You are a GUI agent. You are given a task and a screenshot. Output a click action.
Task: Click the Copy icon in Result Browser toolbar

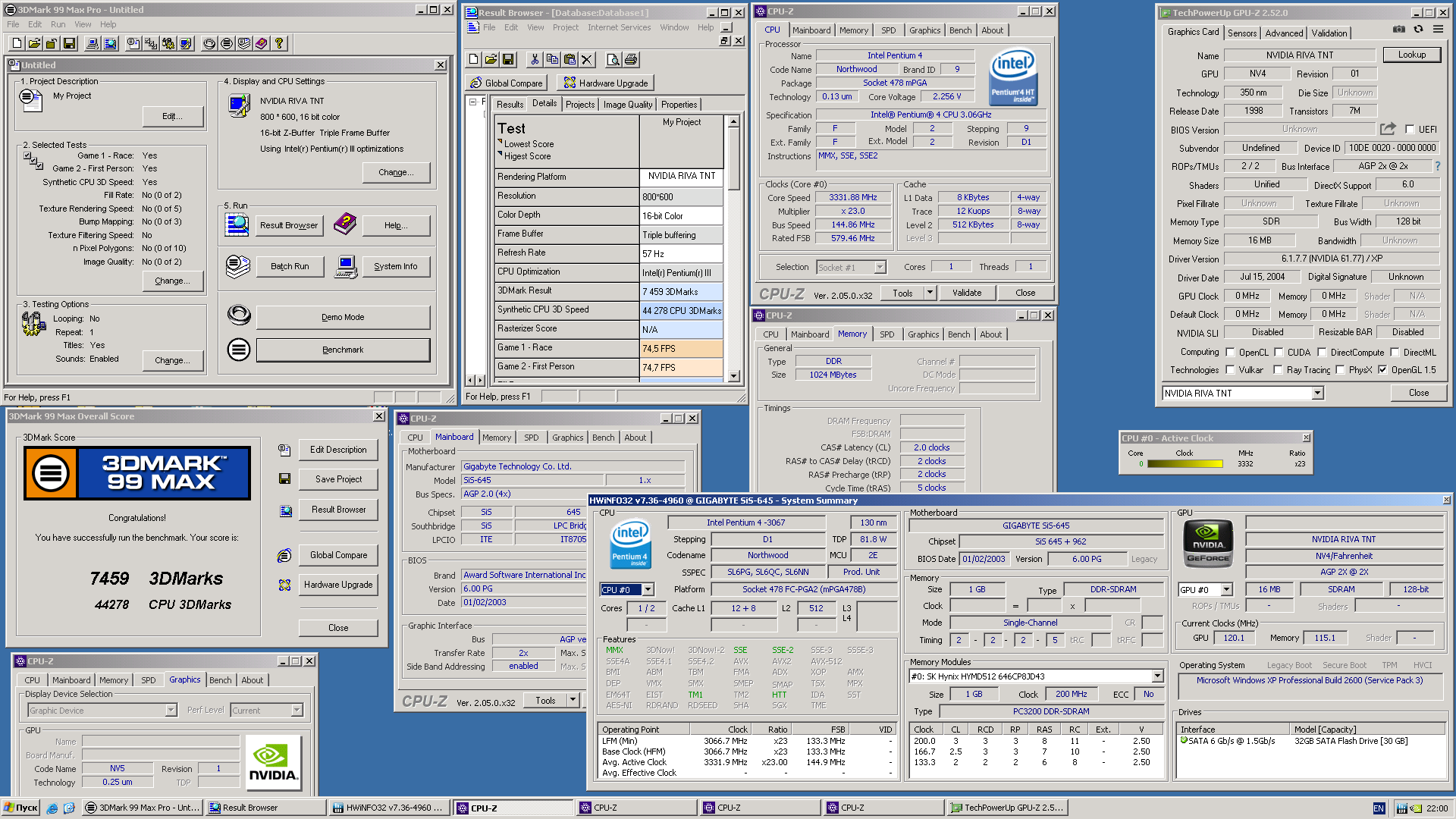pos(552,59)
